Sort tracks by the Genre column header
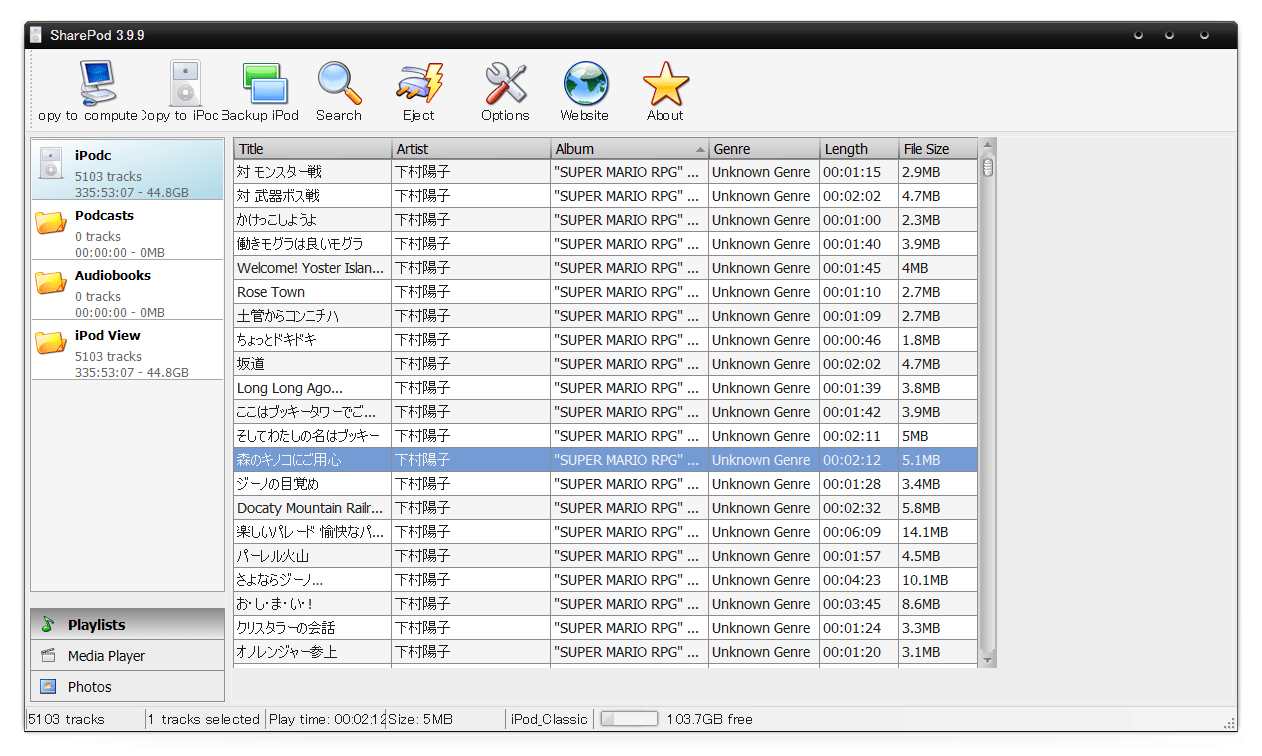1262x756 pixels. click(765, 149)
